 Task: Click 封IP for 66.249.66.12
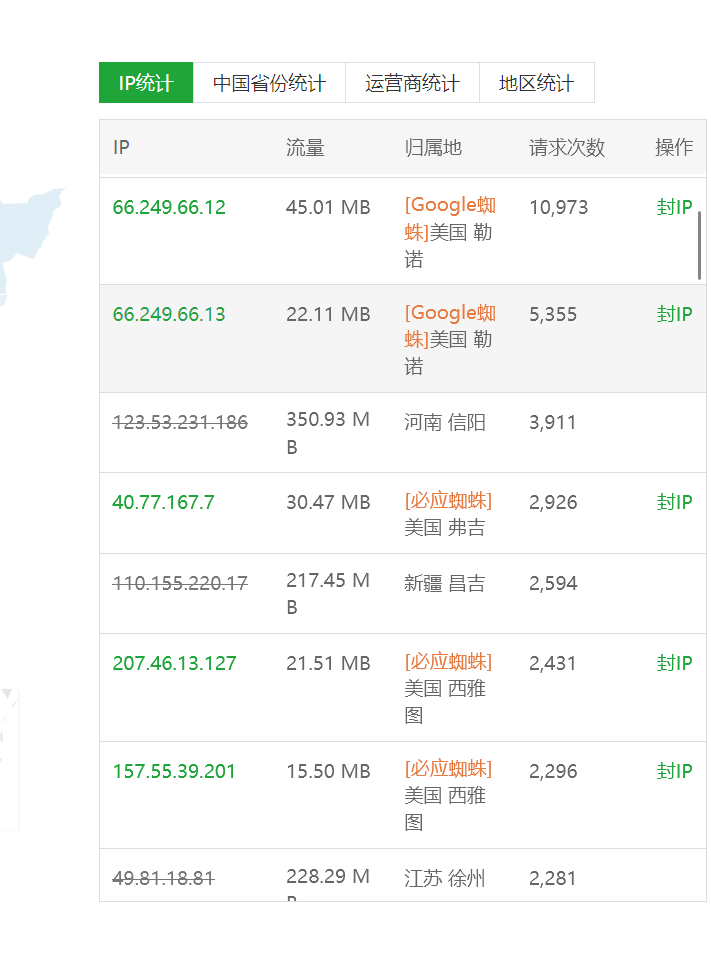[x=674, y=207]
